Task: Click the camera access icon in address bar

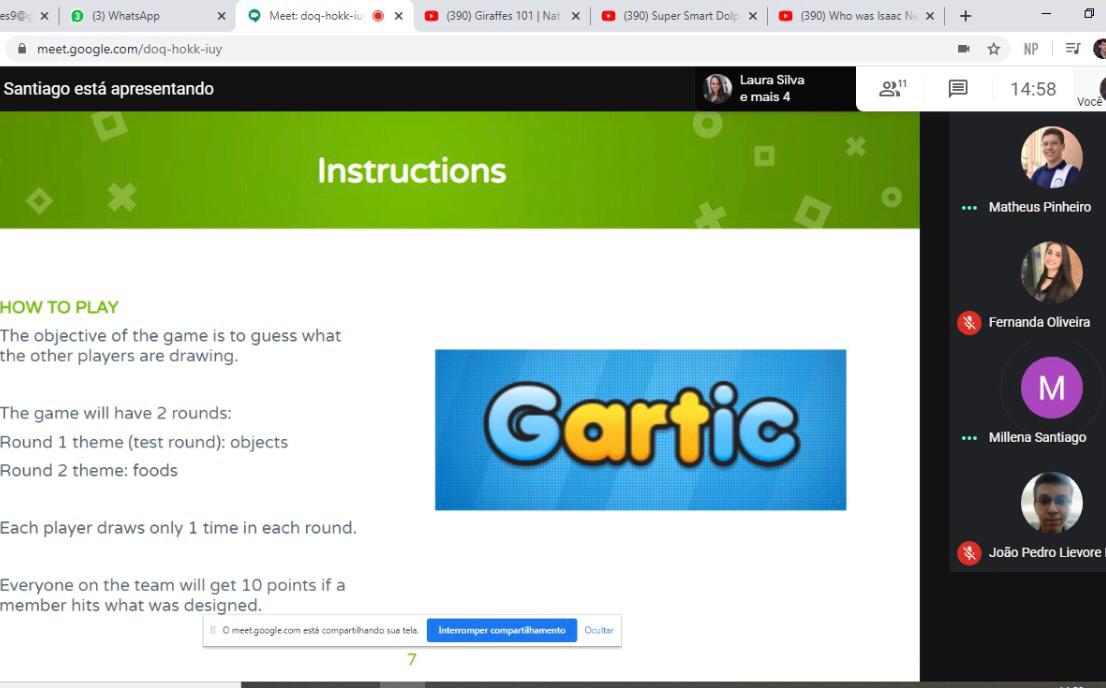Action: pyautogui.click(x=964, y=49)
